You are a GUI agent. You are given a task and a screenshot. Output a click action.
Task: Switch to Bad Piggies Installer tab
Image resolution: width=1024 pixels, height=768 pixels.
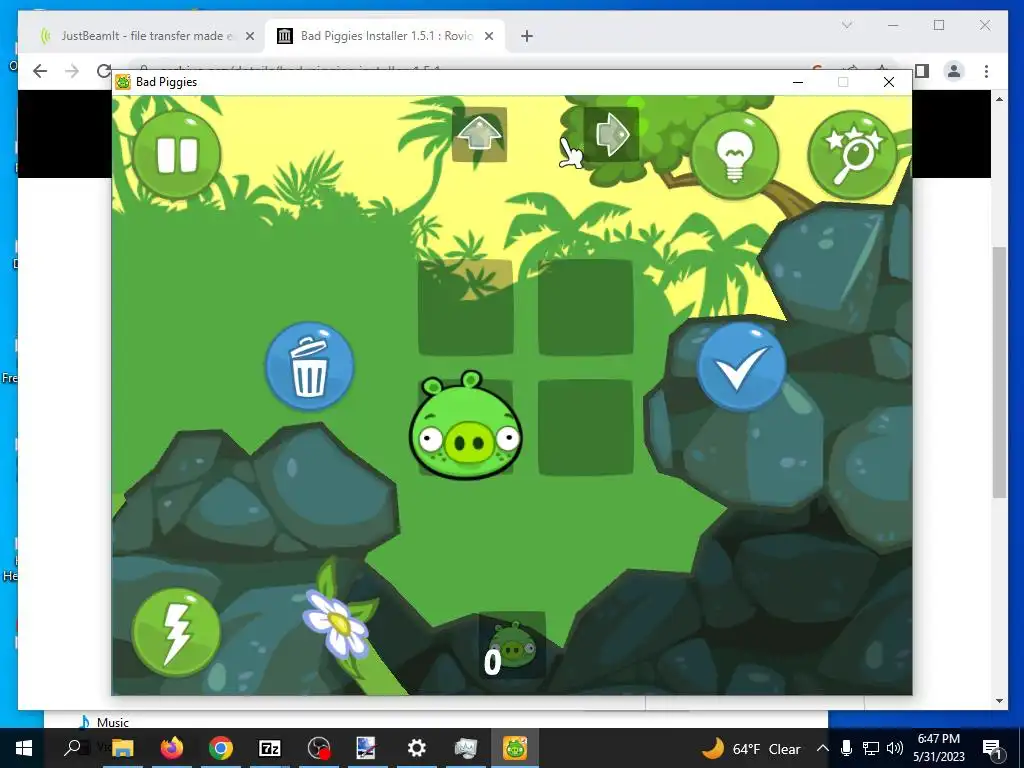tap(386, 36)
